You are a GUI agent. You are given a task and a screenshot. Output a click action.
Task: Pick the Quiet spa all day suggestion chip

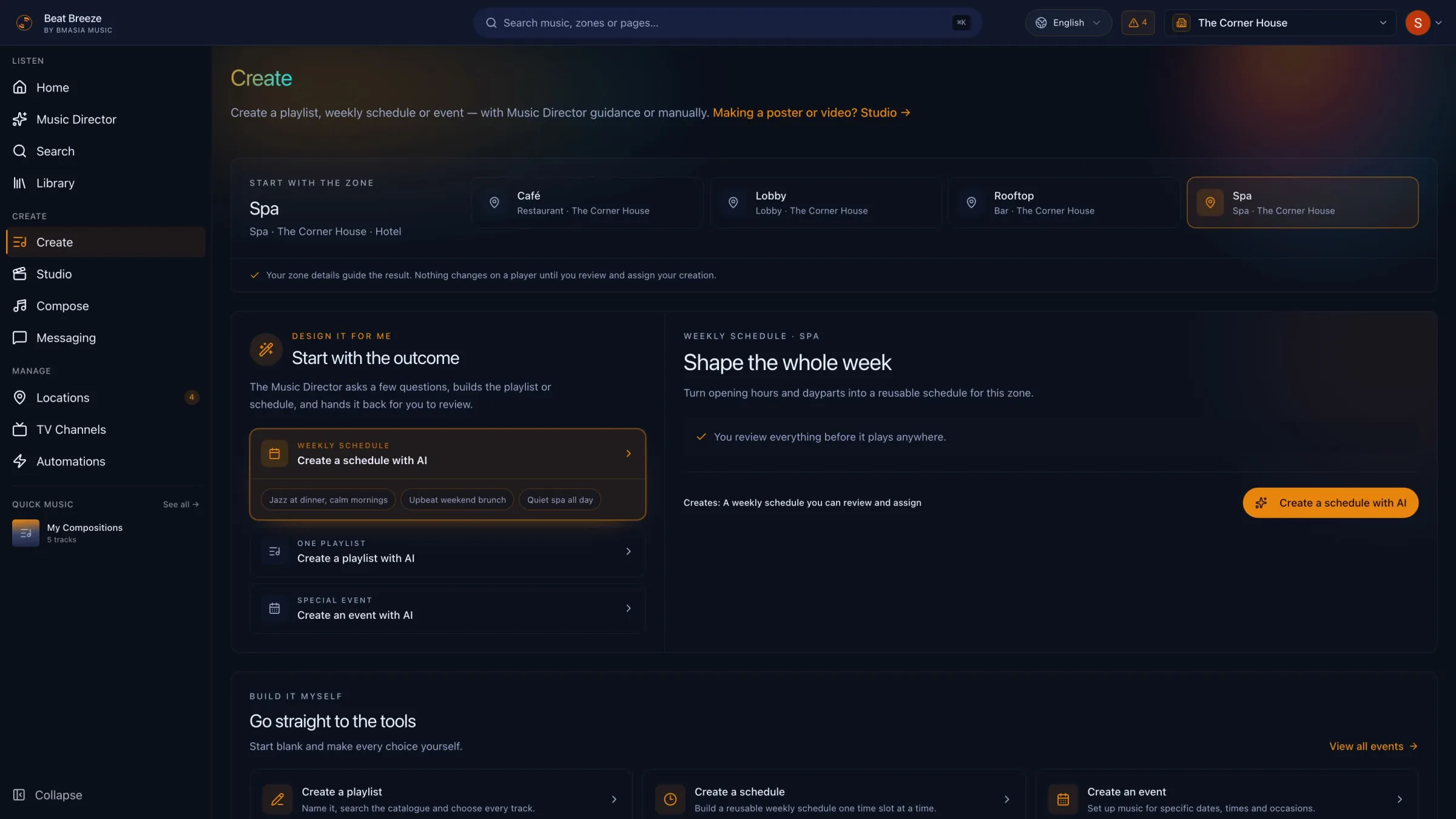pos(559,500)
